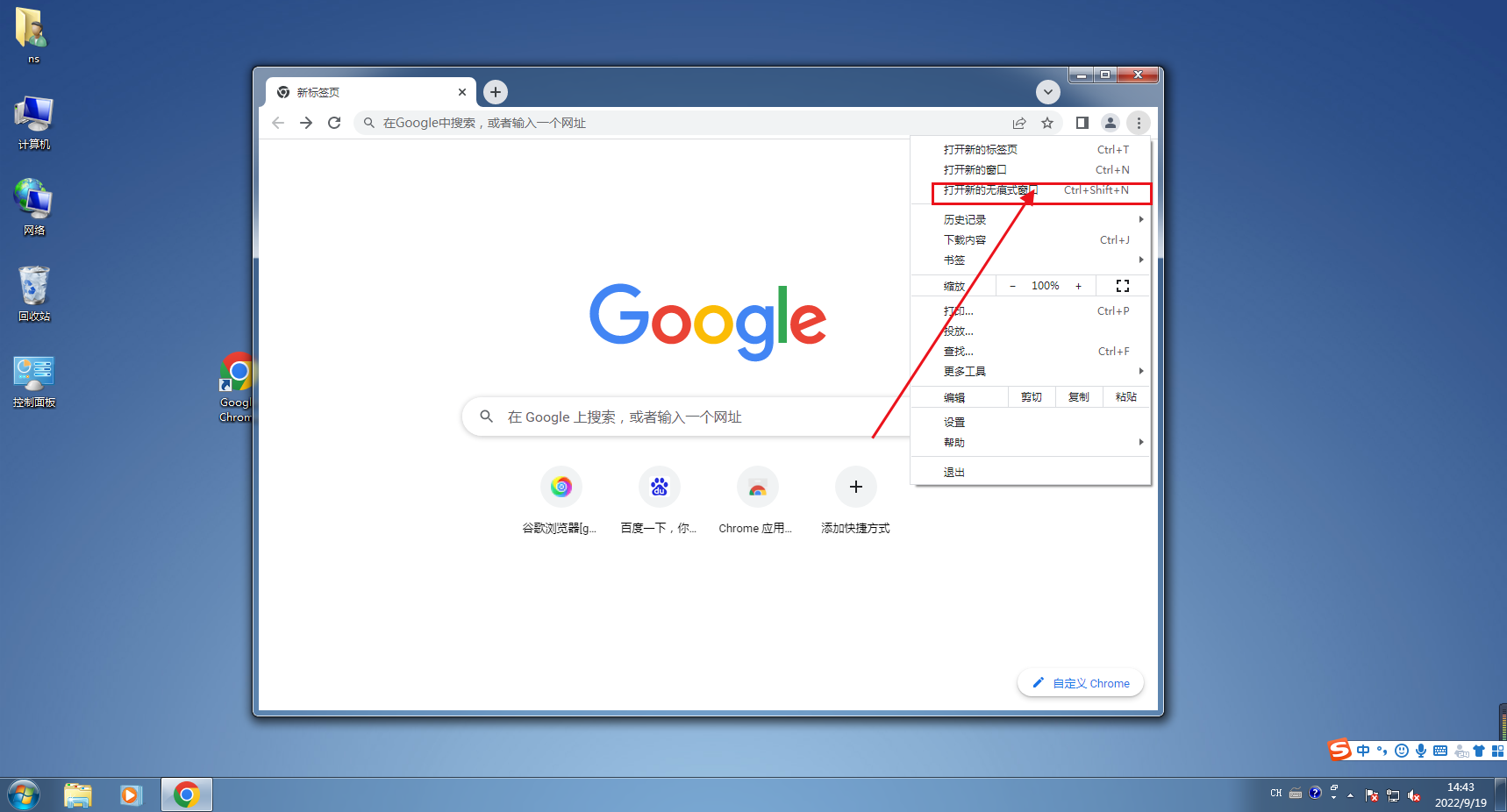Viewport: 1507px width, 812px height.
Task: Select 网络 desktop icon
Action: 34,208
